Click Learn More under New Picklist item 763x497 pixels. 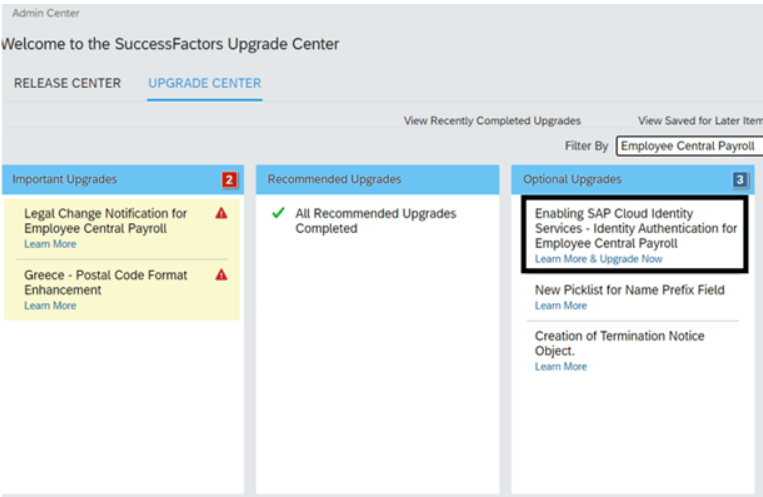pos(561,305)
